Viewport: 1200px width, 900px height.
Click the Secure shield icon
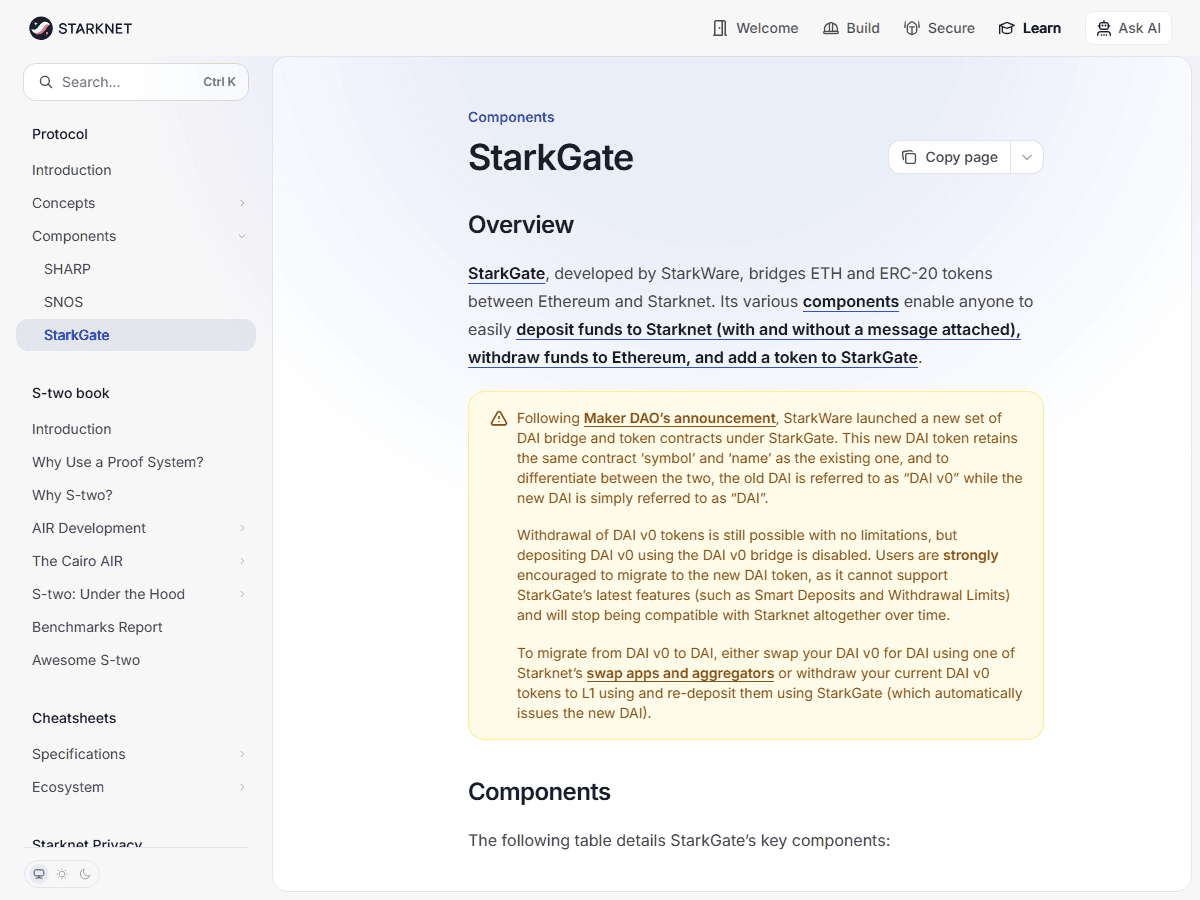(x=911, y=28)
